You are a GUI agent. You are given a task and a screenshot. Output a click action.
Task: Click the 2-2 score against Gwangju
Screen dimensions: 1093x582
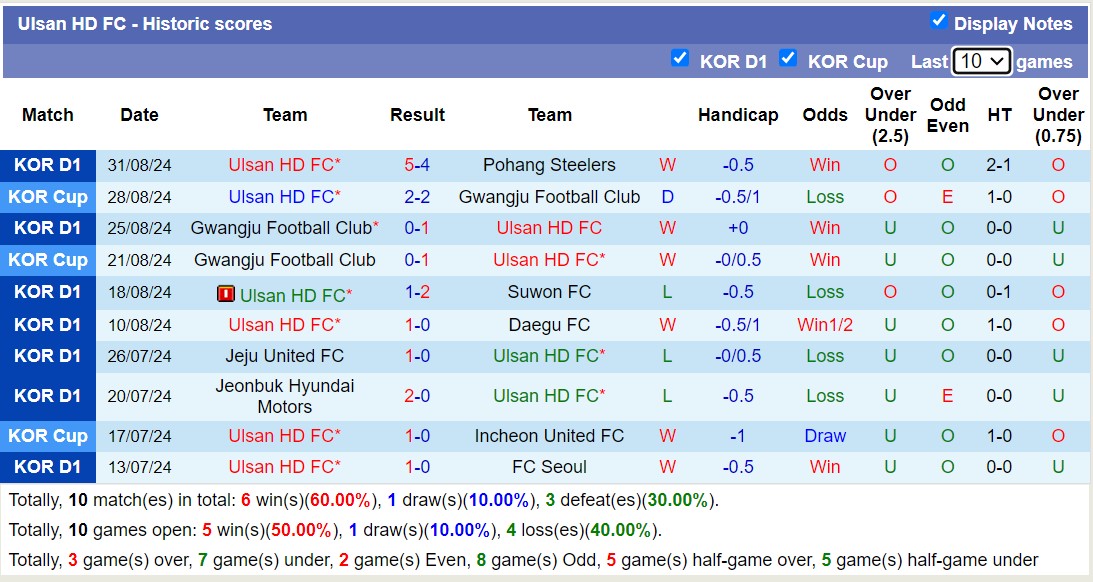click(417, 197)
